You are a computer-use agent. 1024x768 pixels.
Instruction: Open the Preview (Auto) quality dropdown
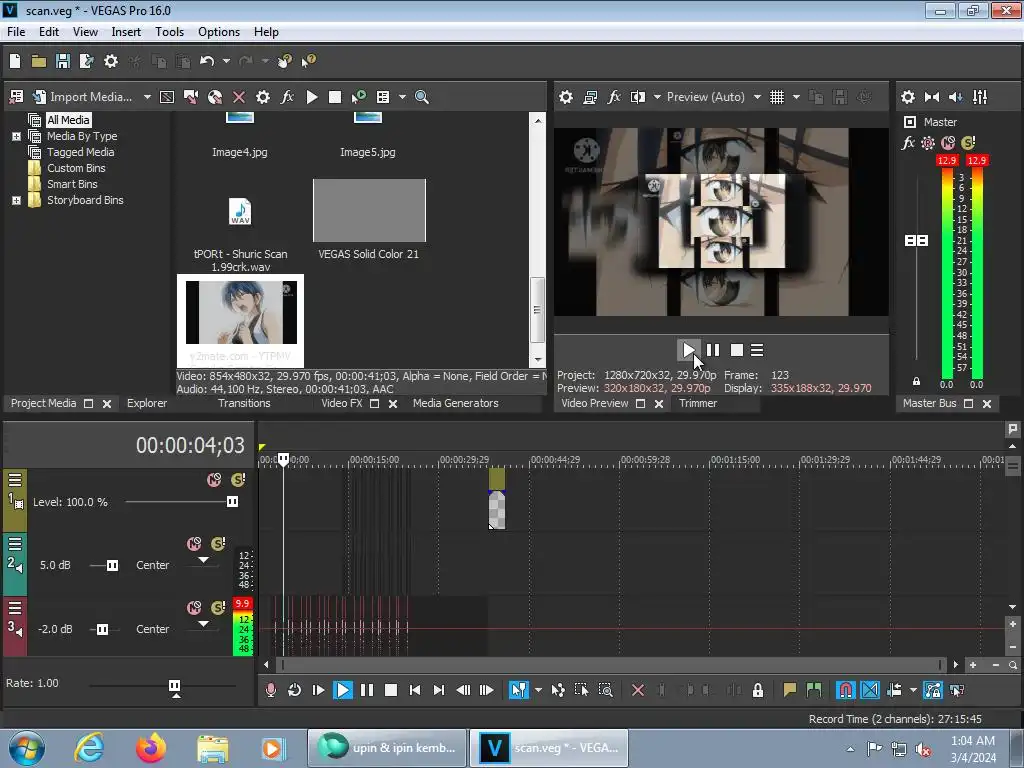point(757,97)
